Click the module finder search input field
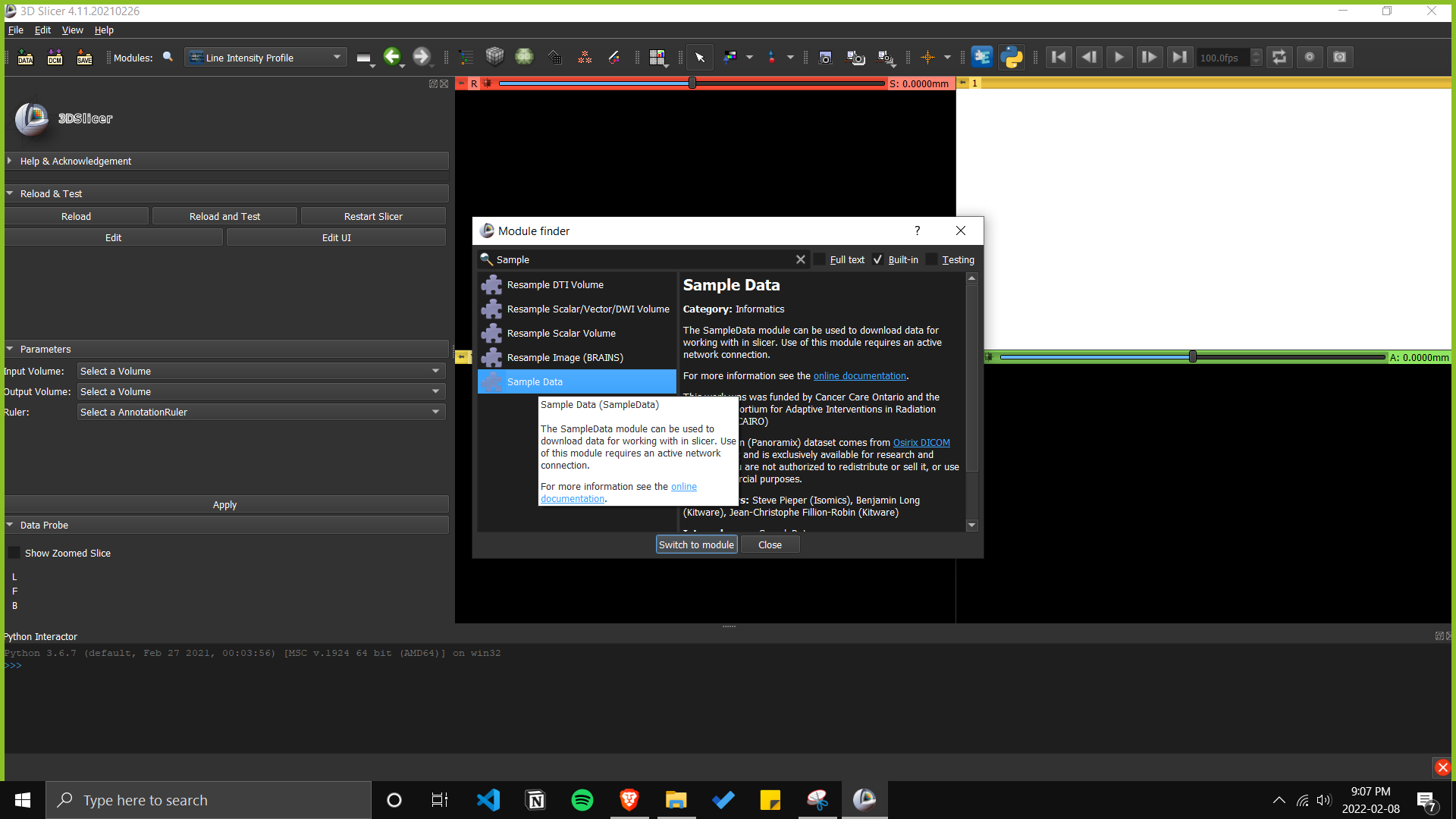Screen dimensions: 1456x819 (x=643, y=259)
